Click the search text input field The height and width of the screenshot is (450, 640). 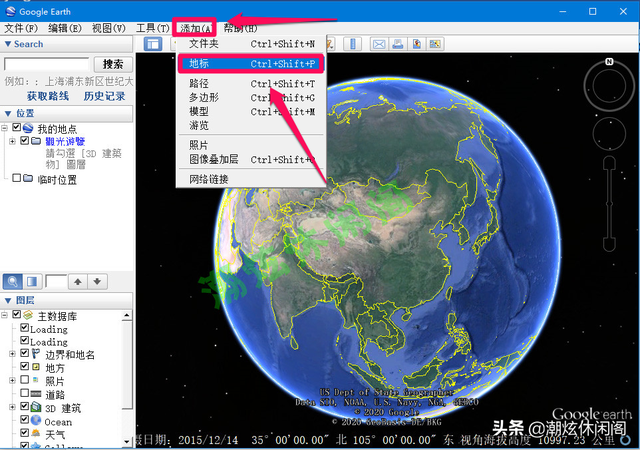point(47,64)
